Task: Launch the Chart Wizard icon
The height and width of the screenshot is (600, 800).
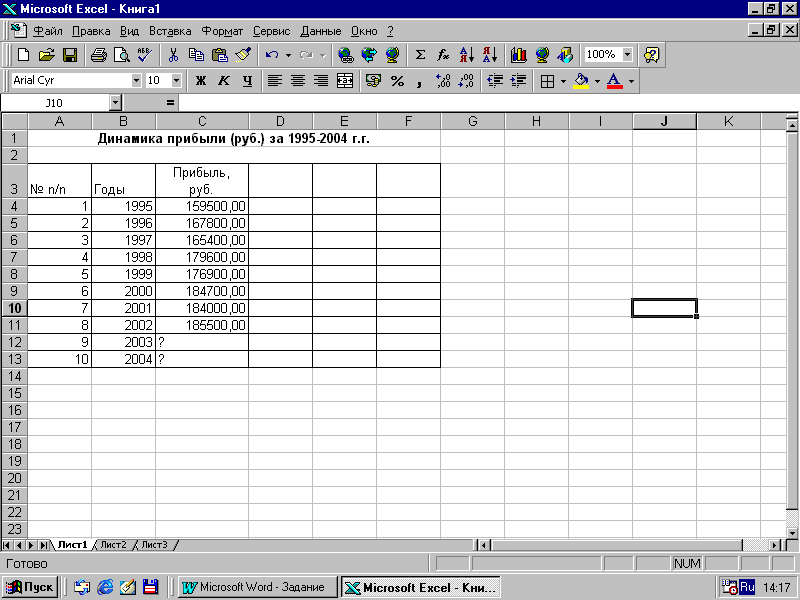Action: (518, 55)
